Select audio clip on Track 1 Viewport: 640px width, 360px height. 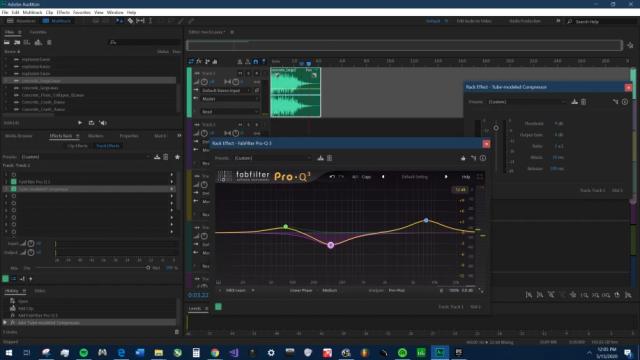click(296, 93)
